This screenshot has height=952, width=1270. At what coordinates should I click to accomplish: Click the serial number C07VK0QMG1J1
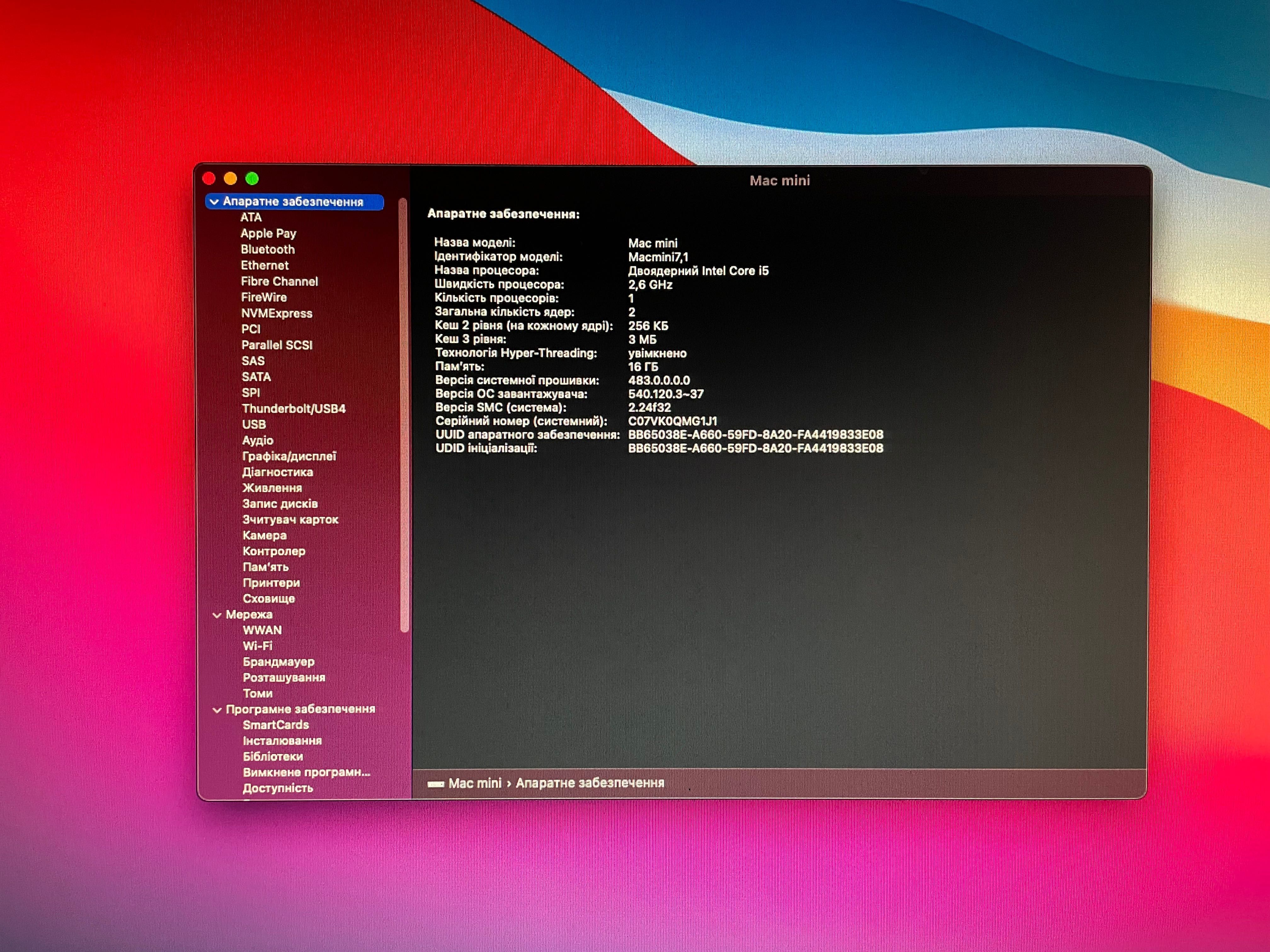[672, 421]
